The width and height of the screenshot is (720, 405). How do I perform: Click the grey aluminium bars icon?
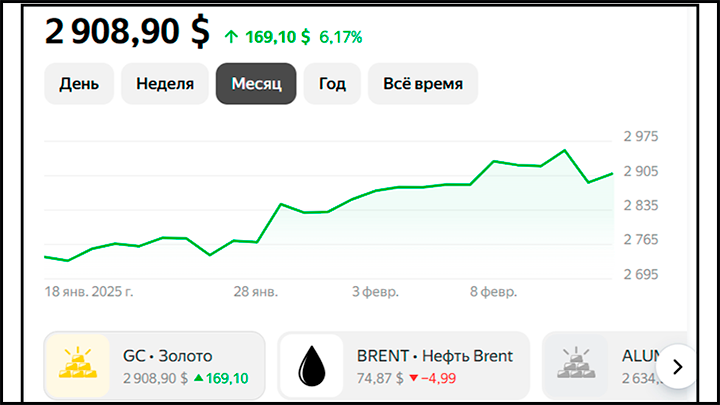[x=576, y=363]
